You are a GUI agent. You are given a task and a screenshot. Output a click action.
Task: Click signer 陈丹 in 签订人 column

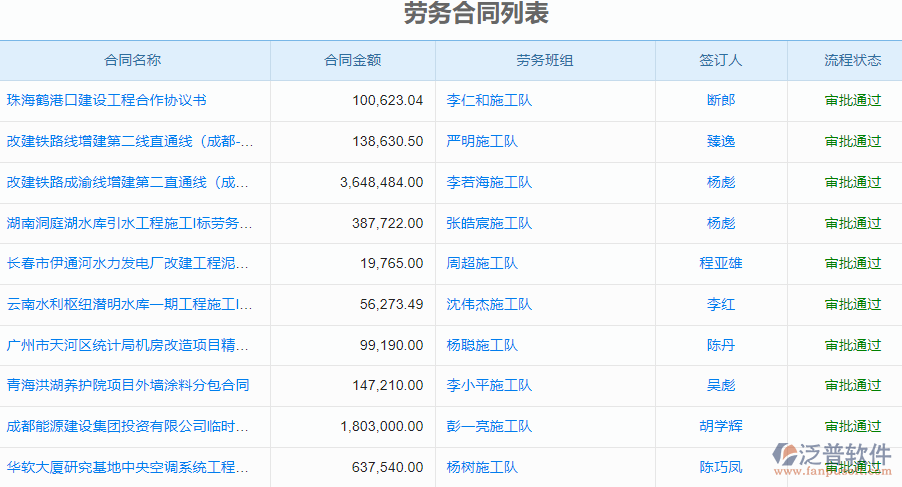(x=720, y=345)
